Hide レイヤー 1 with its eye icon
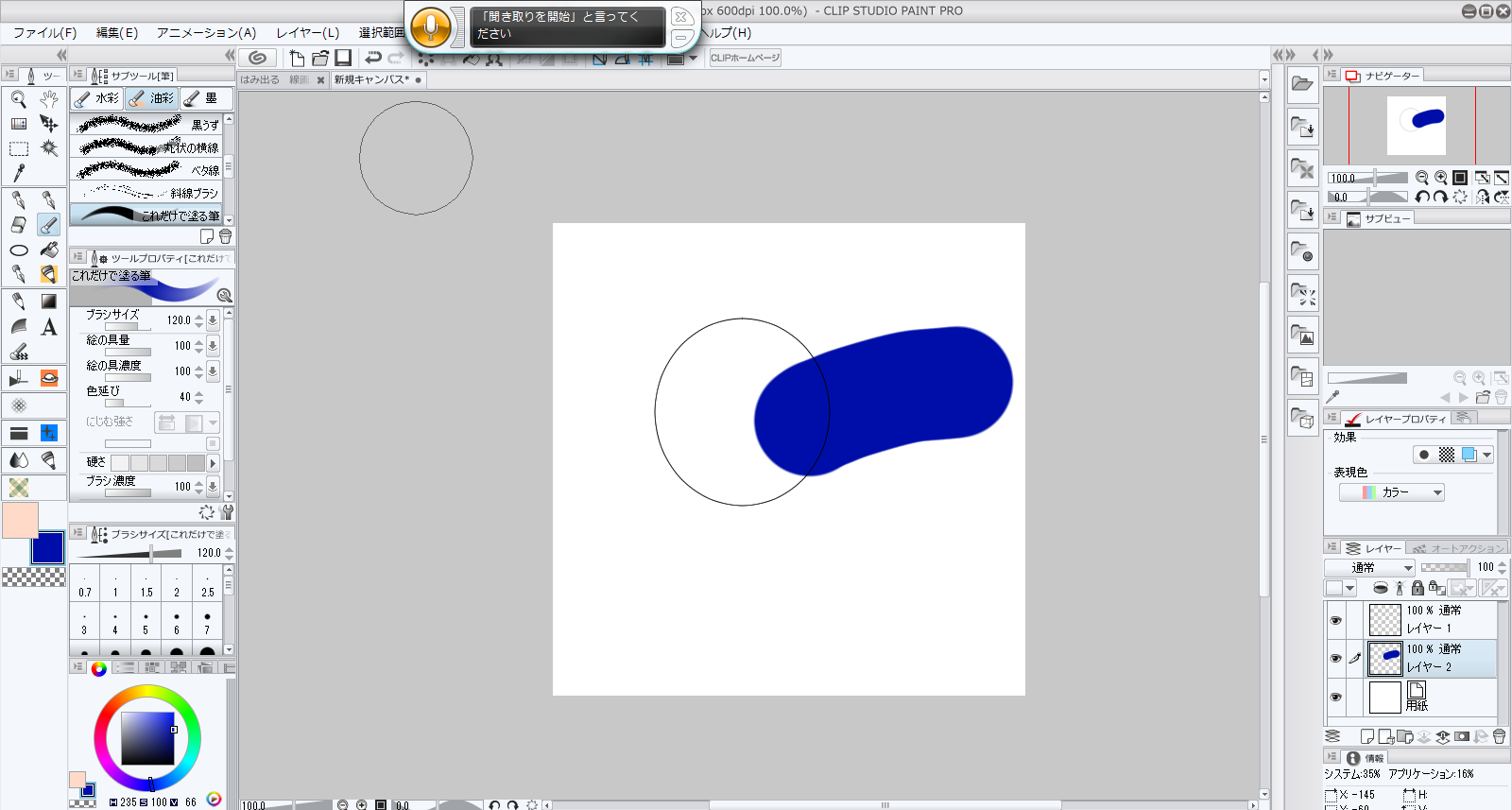The image size is (1512, 810). (1335, 620)
